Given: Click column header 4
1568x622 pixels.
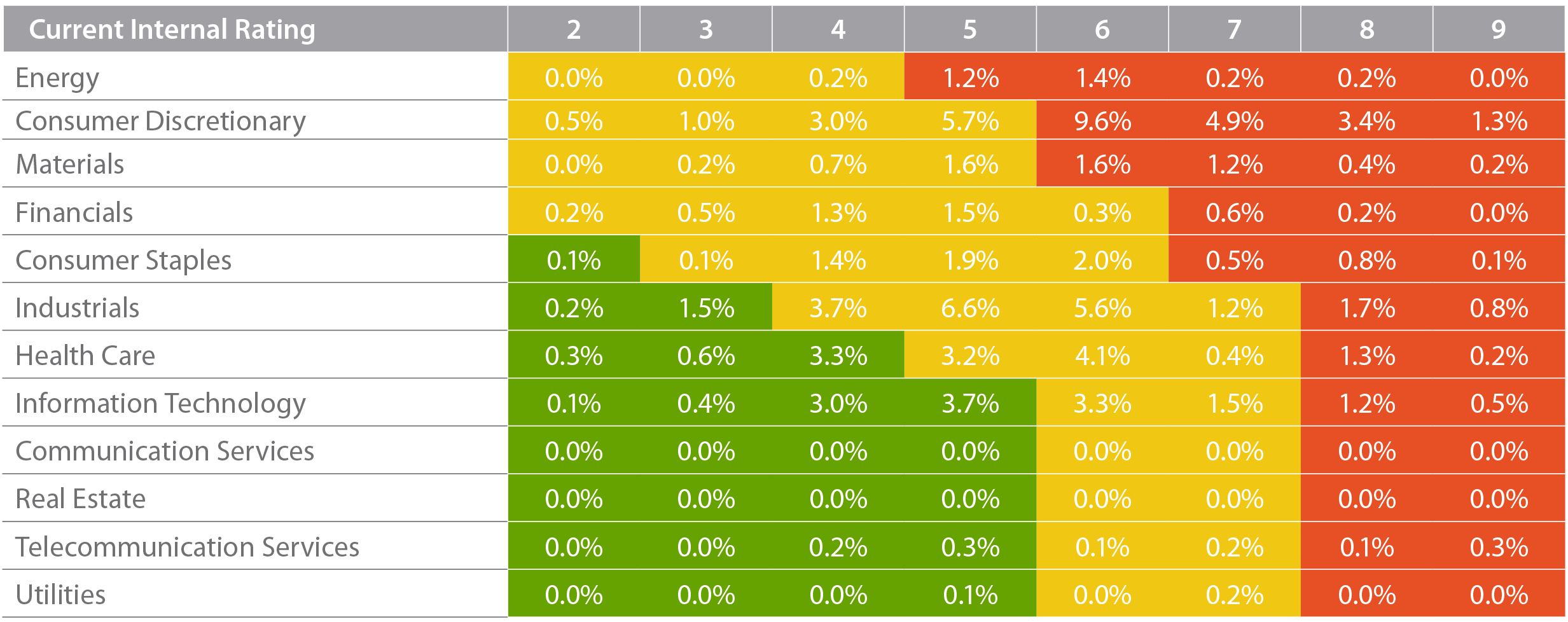Looking at the screenshot, I should tap(838, 29).
